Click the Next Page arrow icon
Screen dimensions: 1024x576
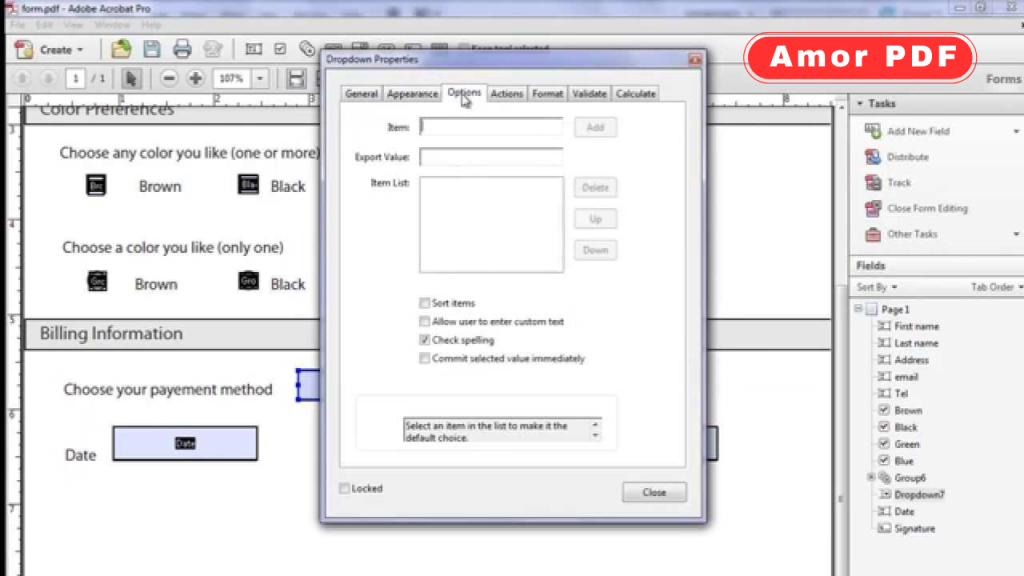point(48,78)
